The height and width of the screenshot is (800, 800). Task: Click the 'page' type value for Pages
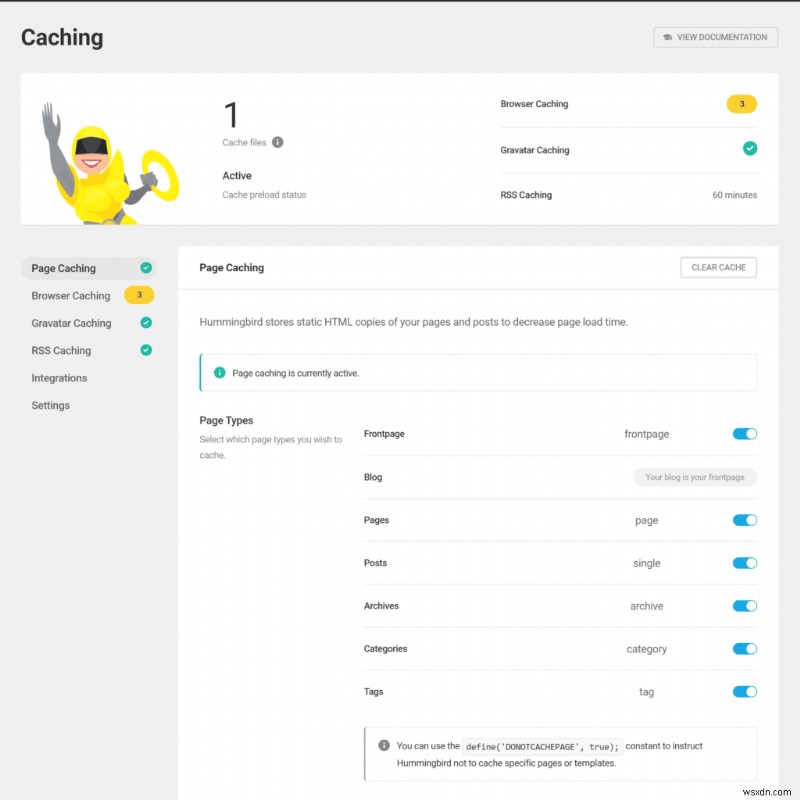pos(646,521)
